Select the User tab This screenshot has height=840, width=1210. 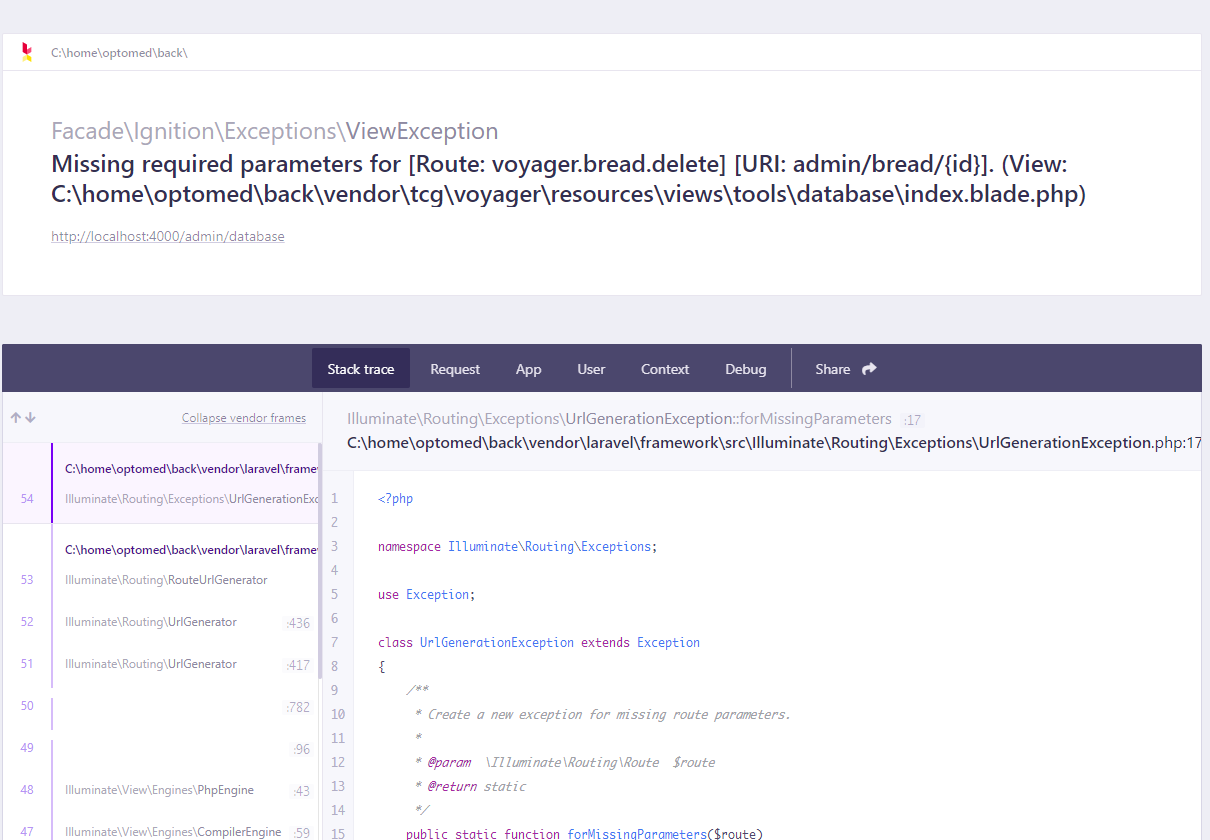(591, 368)
